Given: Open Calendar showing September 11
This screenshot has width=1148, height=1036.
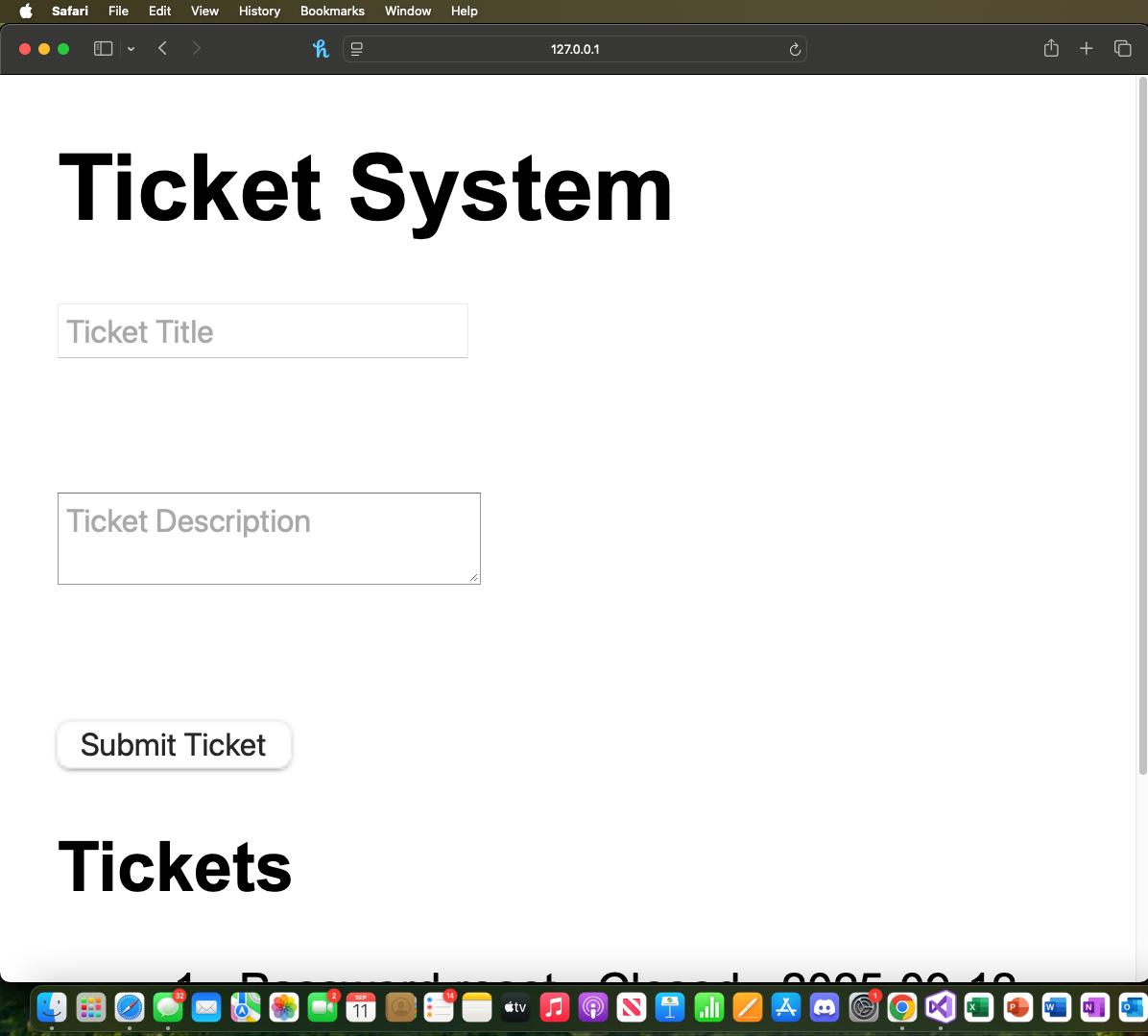Looking at the screenshot, I should (x=360, y=1007).
